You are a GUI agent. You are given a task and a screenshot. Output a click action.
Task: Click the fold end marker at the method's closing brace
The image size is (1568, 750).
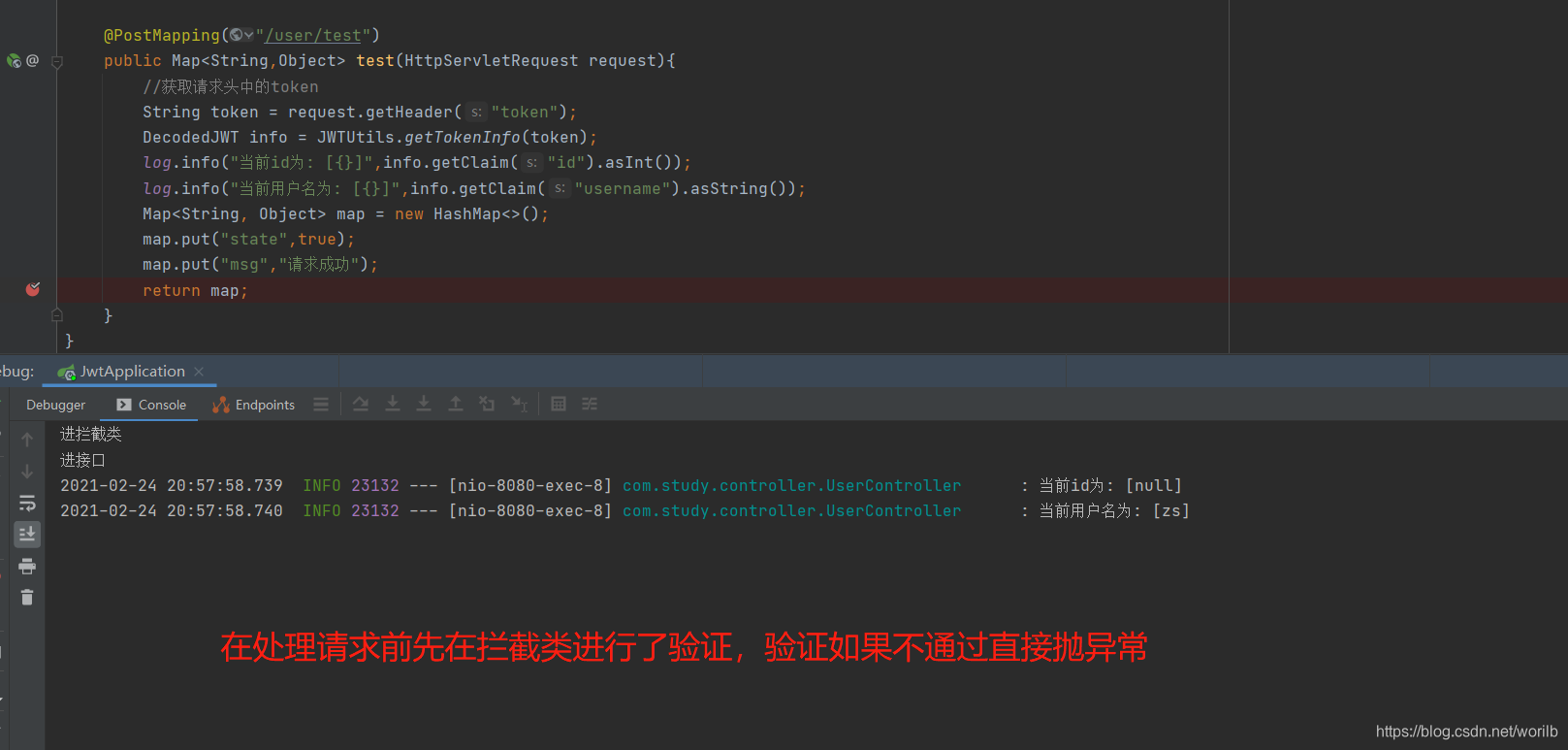(57, 315)
